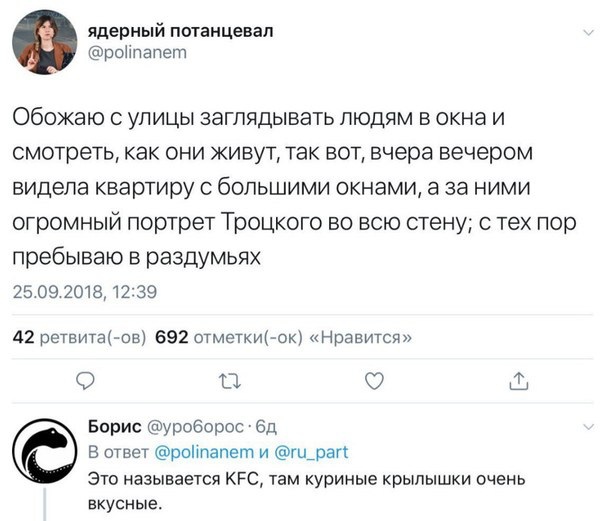Open the polinanem profile avatar photo
The image size is (604, 521).
(46, 43)
